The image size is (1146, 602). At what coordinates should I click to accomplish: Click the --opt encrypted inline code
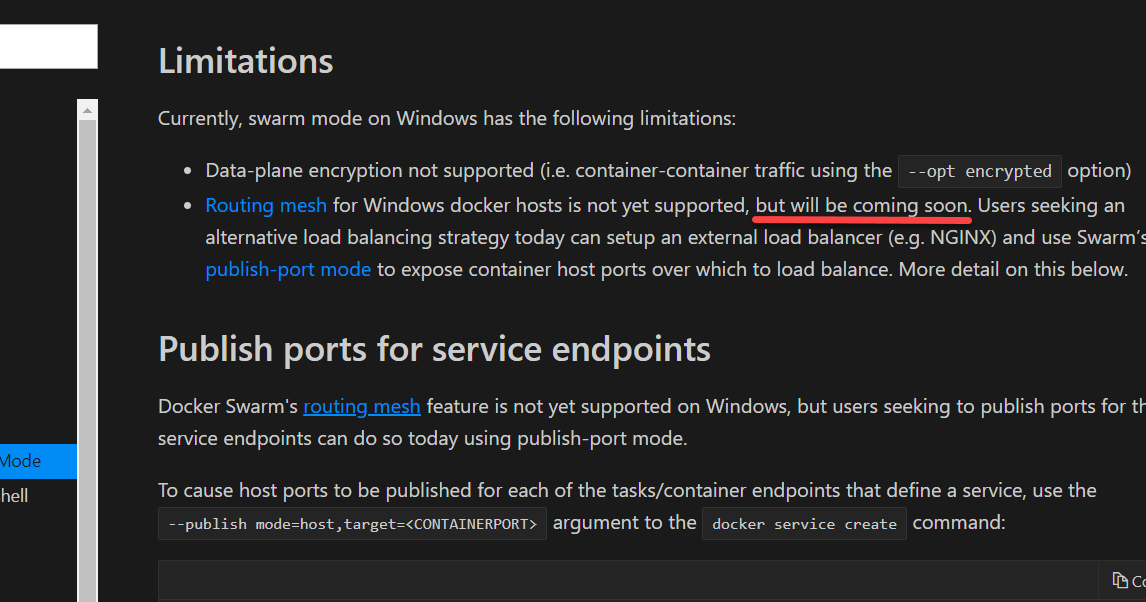click(x=979, y=172)
